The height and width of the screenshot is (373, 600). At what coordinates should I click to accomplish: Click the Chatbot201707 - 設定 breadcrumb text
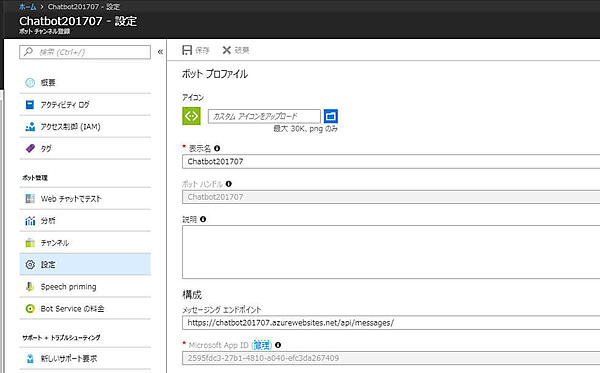tap(84, 7)
